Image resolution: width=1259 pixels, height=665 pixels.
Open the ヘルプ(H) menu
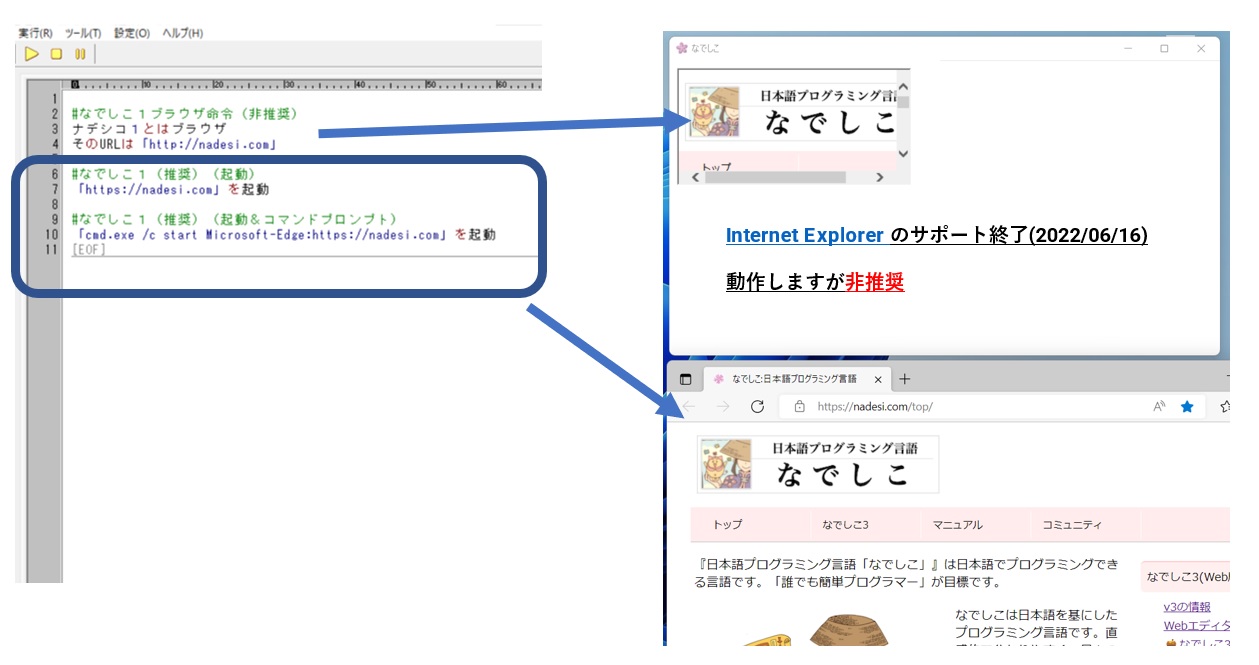(182, 33)
